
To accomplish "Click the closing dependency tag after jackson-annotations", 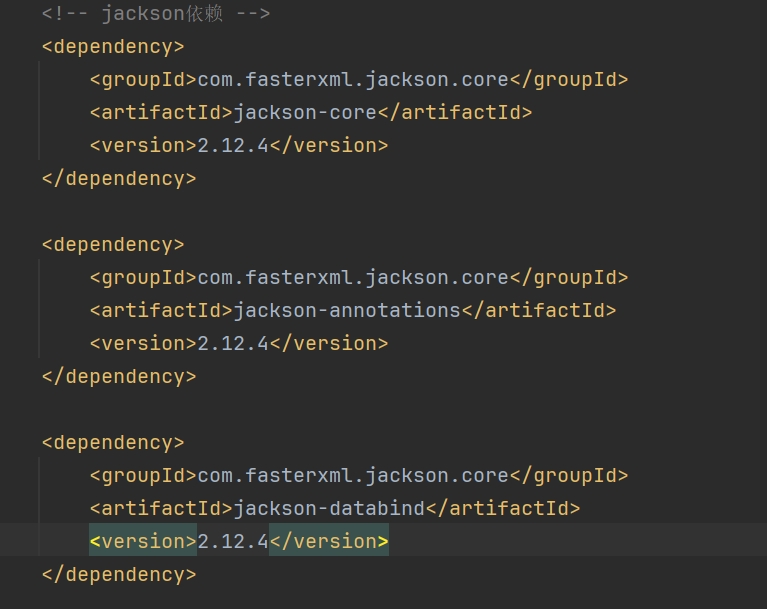I will click(119, 377).
